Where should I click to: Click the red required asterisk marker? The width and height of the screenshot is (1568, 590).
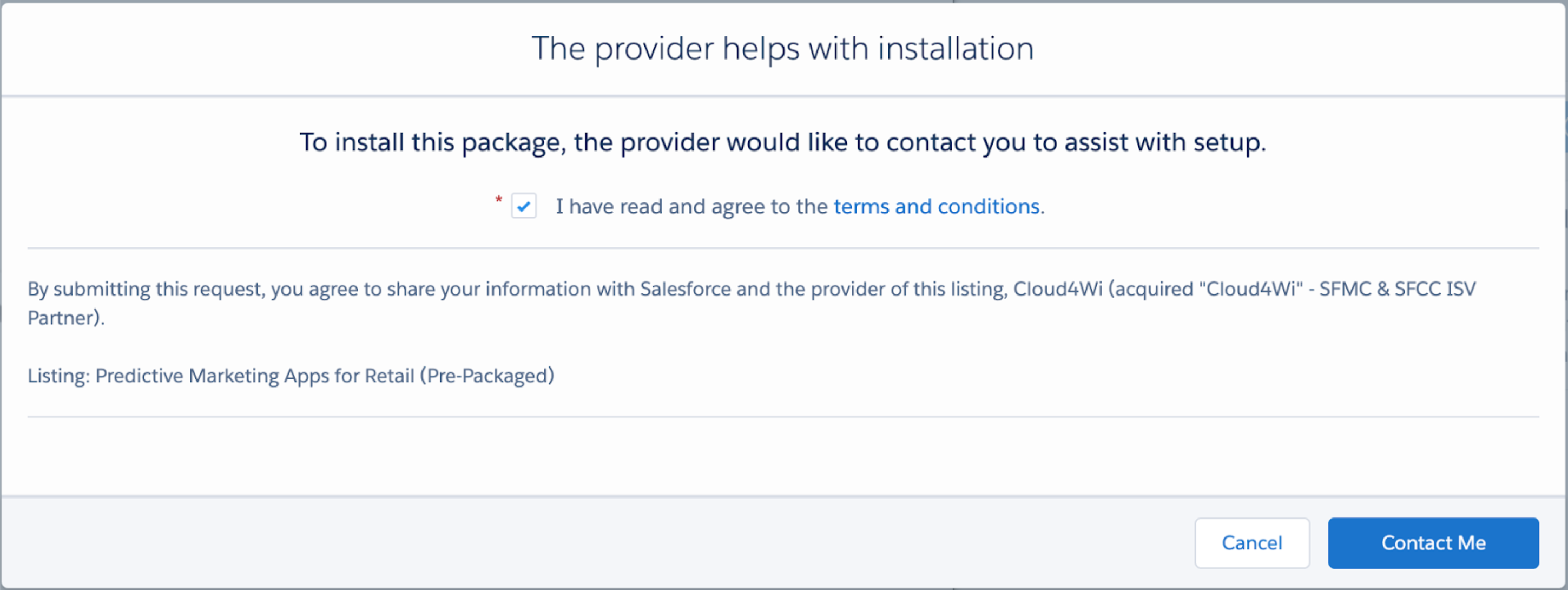[x=498, y=200]
